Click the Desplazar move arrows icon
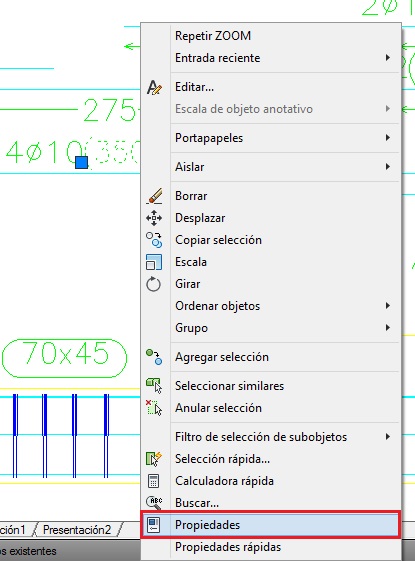Screen dimensions: 415x561 [154, 218]
